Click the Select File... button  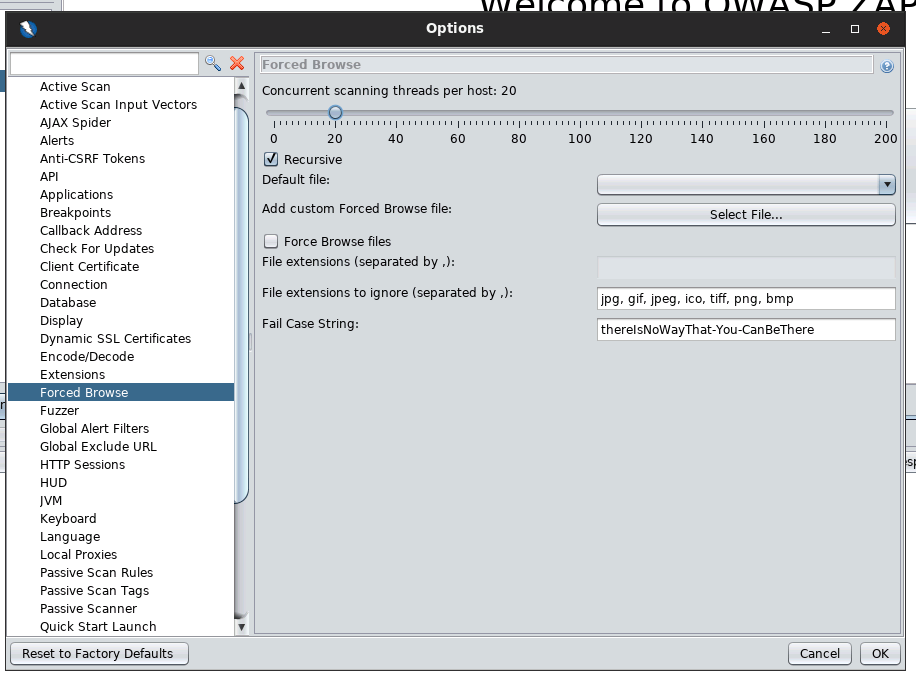(745, 215)
